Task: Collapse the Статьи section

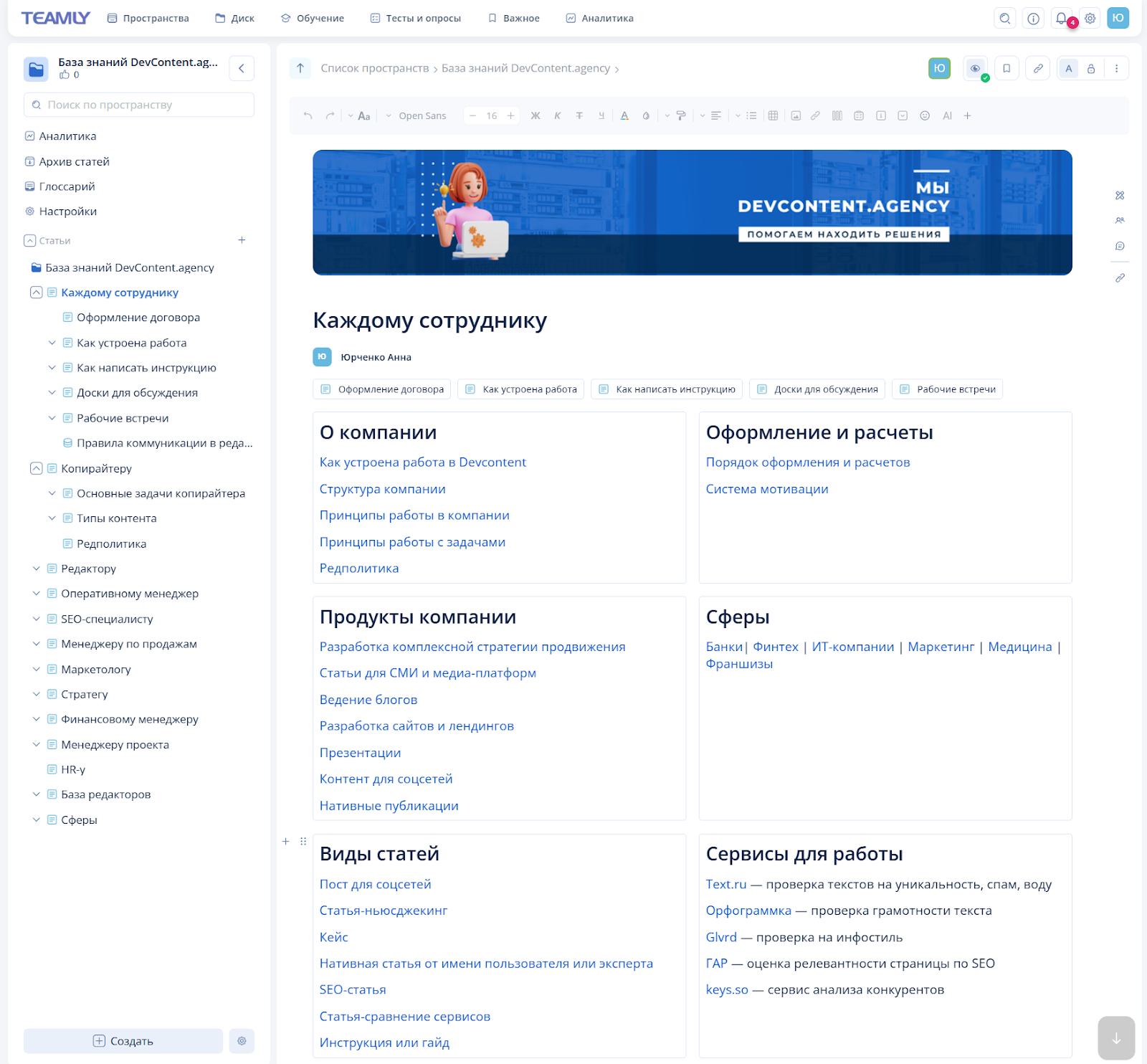Action: (x=29, y=240)
